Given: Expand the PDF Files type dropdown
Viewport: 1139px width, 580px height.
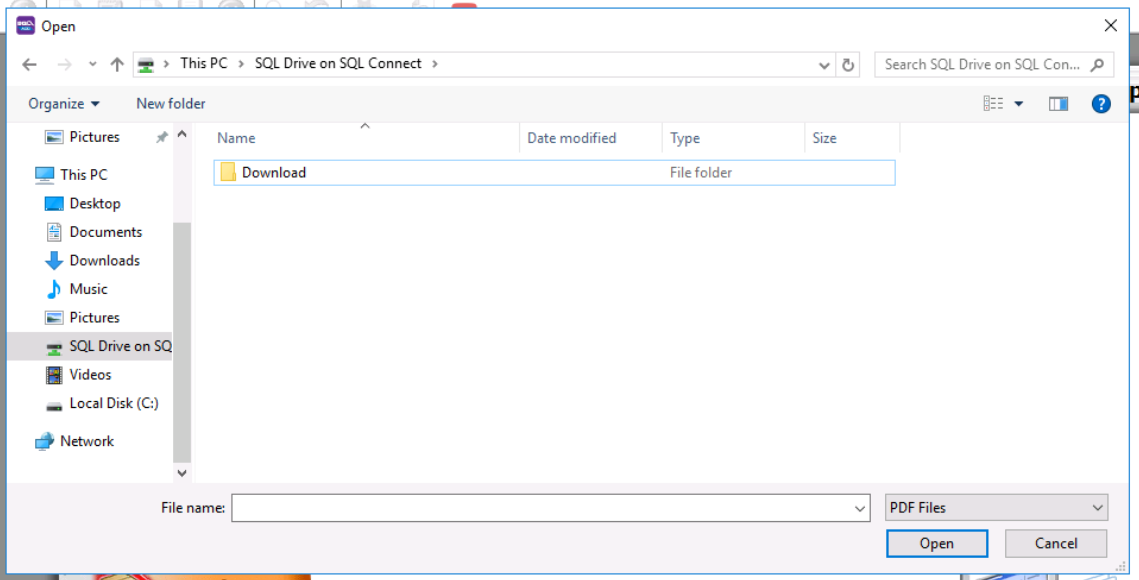Looking at the screenshot, I should (996, 508).
